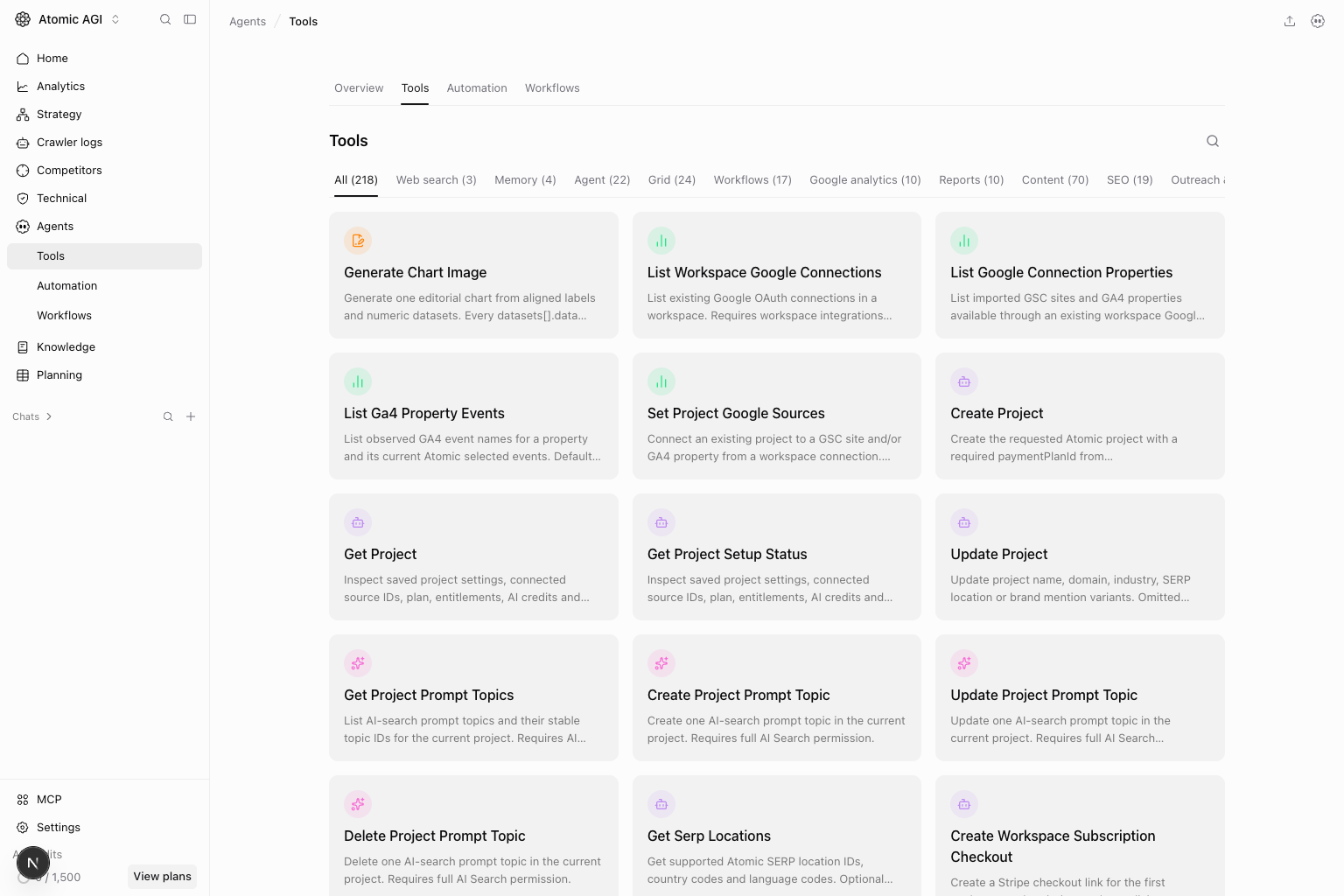Click the Crawler logs icon in sidebar
Image resolution: width=1344 pixels, height=896 pixels.
point(23,143)
